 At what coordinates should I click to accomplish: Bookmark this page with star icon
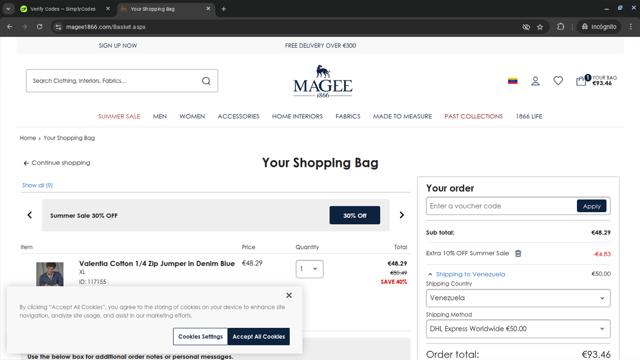tap(540, 27)
